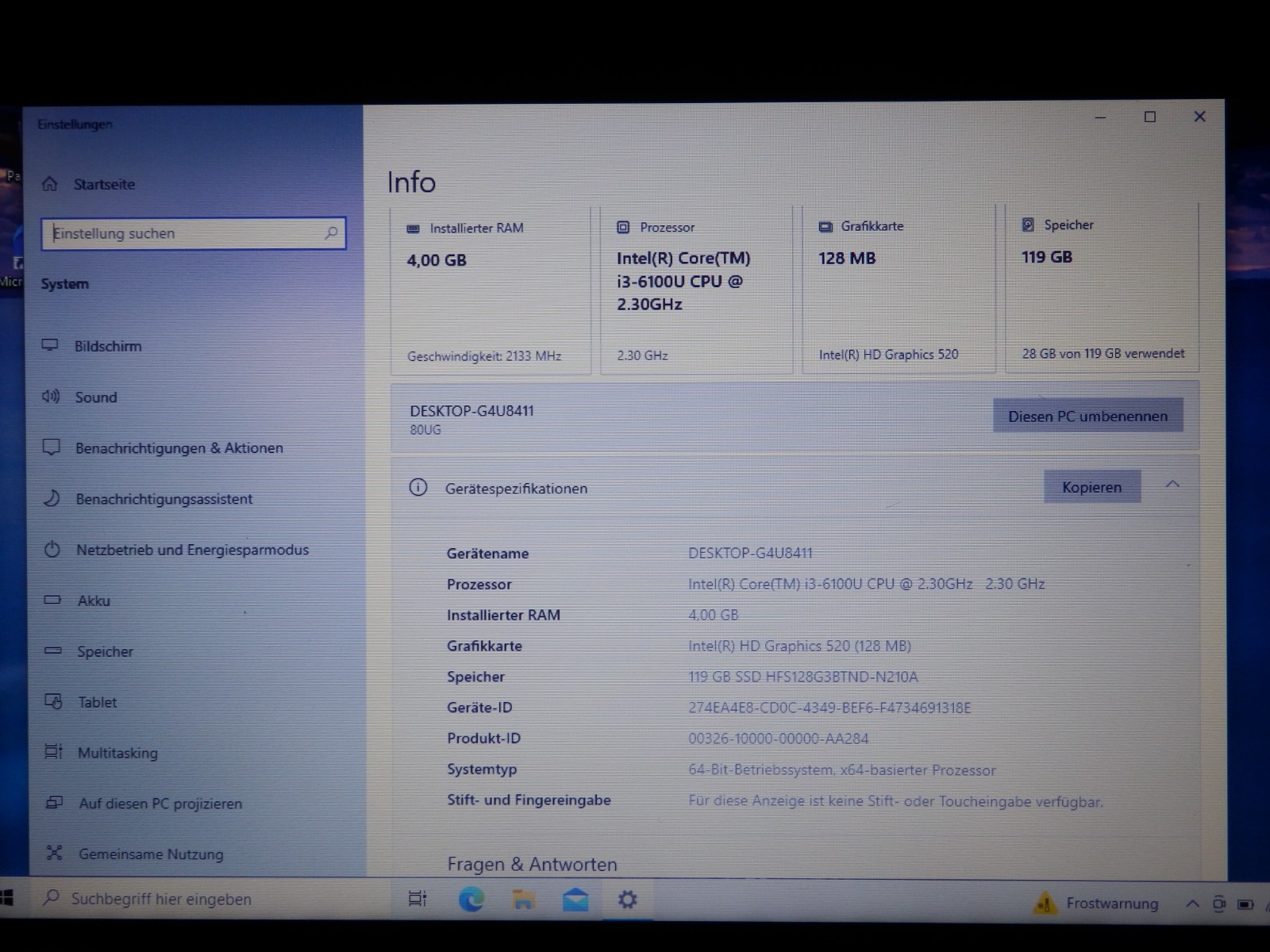Viewport: 1270px width, 952px height.
Task: Open Netzbetrieb und Energiesparmodus
Action: tap(192, 549)
